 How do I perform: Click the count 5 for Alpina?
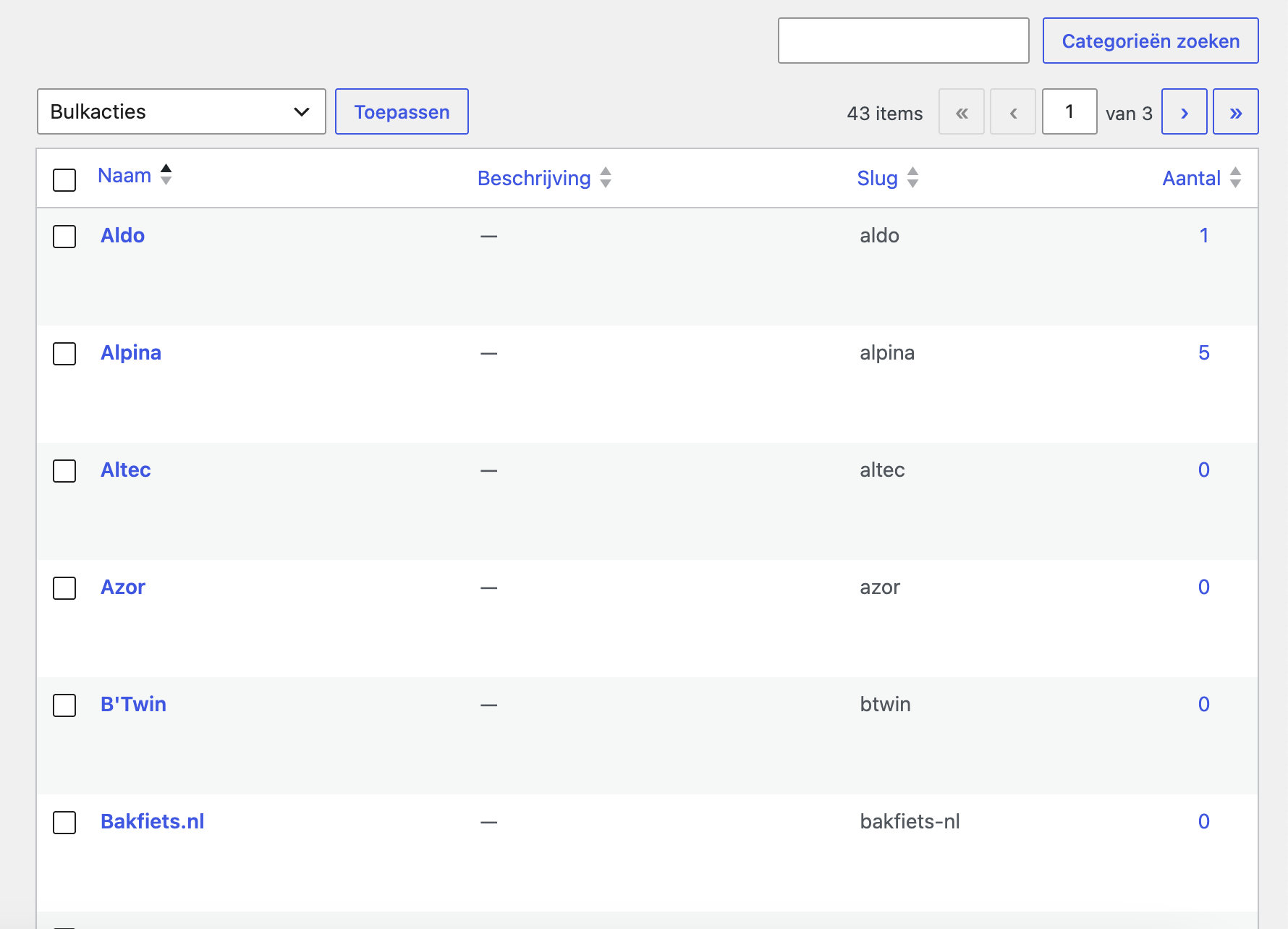point(1204,352)
